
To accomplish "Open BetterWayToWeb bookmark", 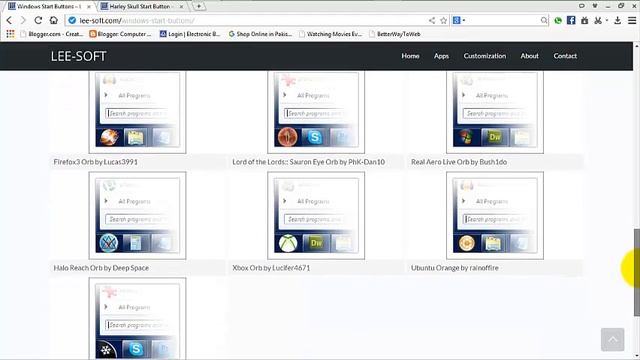I will pyautogui.click(x=394, y=34).
